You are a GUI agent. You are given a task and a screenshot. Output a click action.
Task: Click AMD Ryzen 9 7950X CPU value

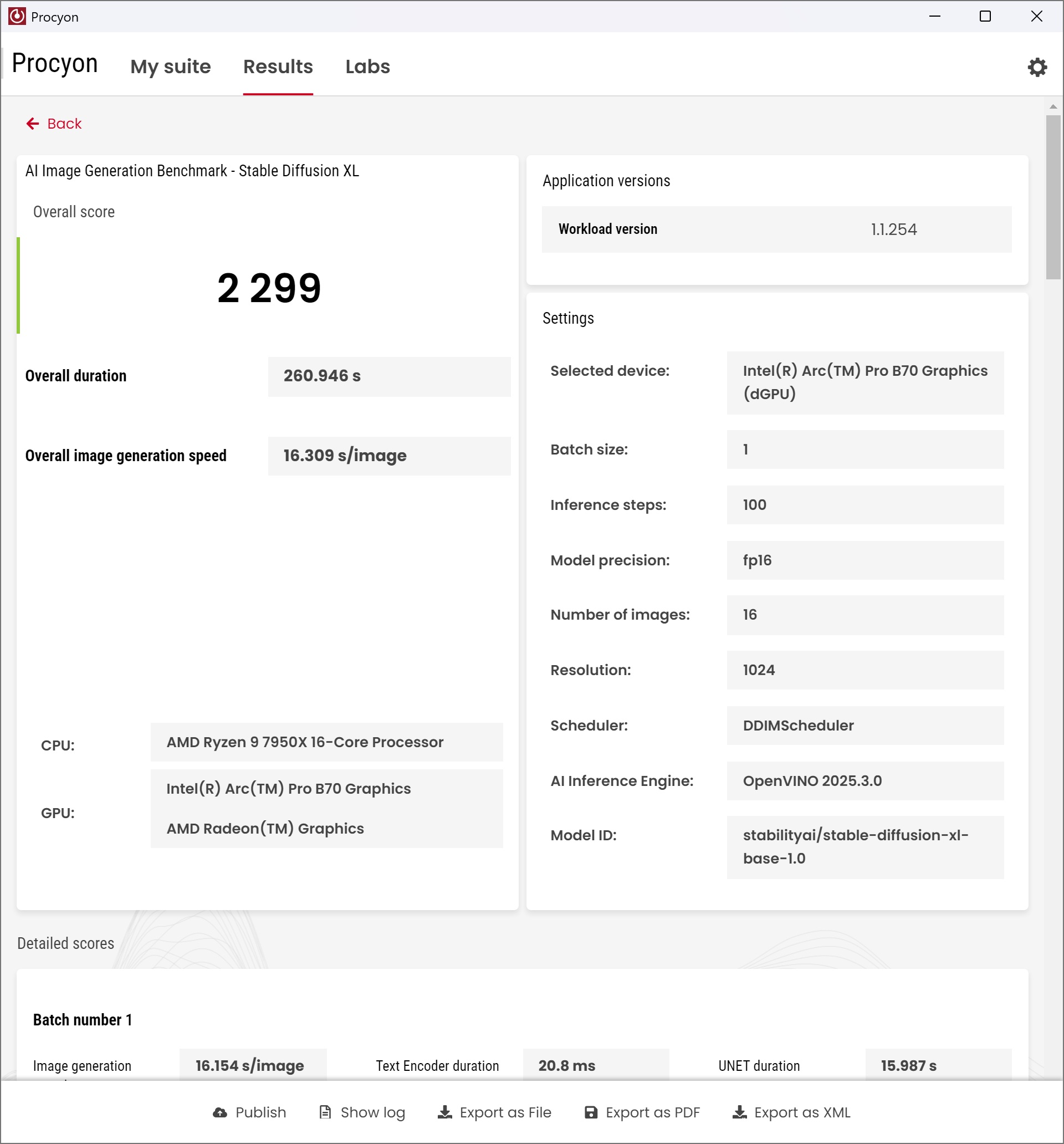tap(326, 742)
